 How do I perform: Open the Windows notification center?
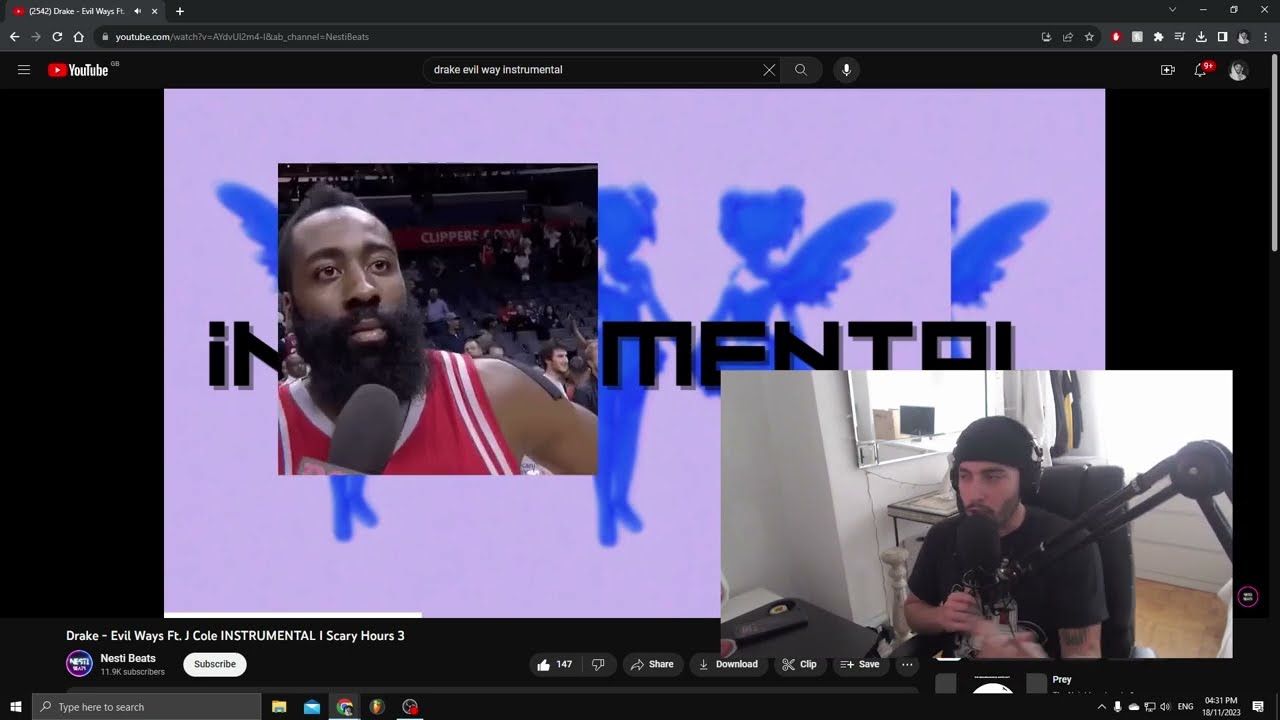[x=1258, y=707]
